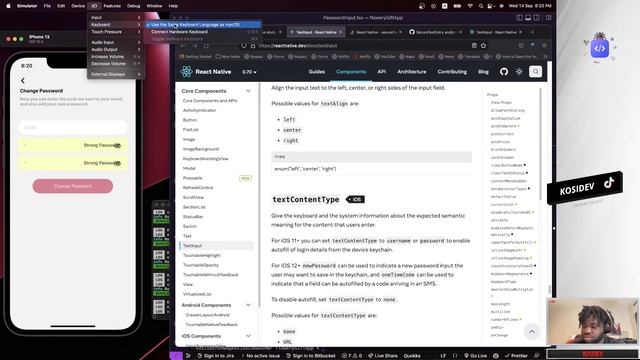Toggle Use the Same Keyboard Language as macOS
The height and width of the screenshot is (360, 640).
coord(203,24)
